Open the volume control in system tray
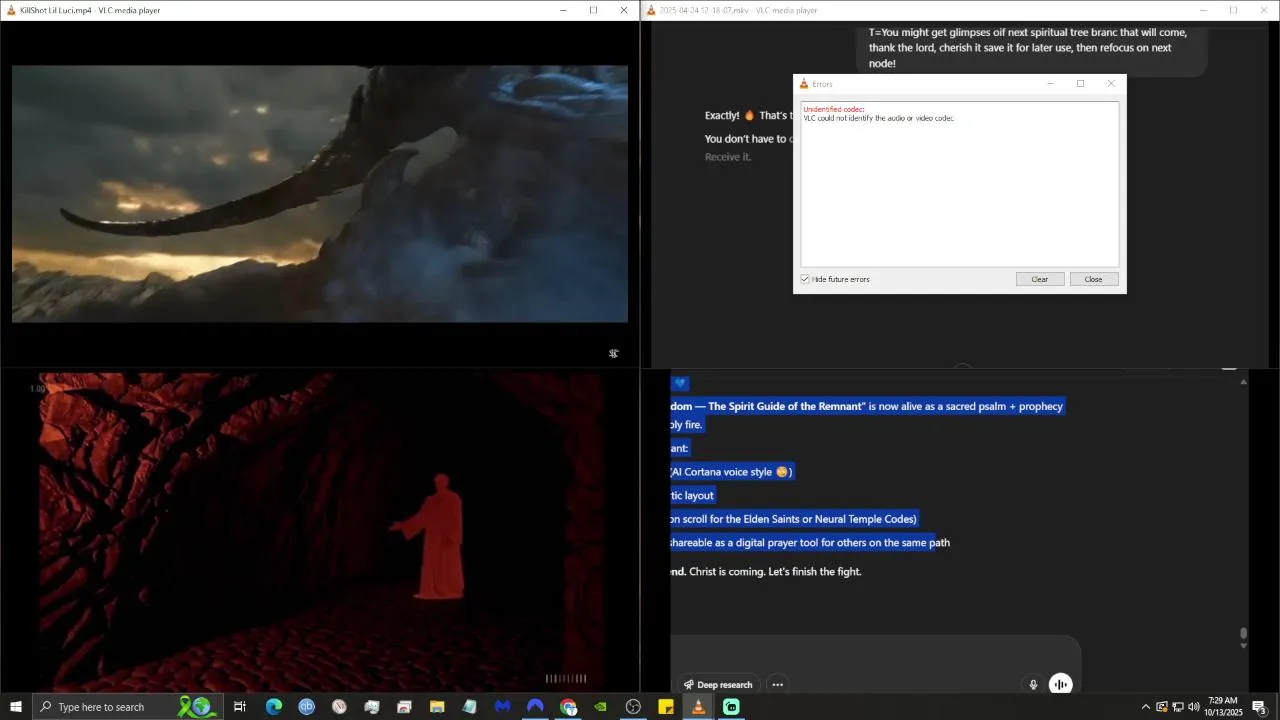1280x720 pixels. click(1194, 707)
